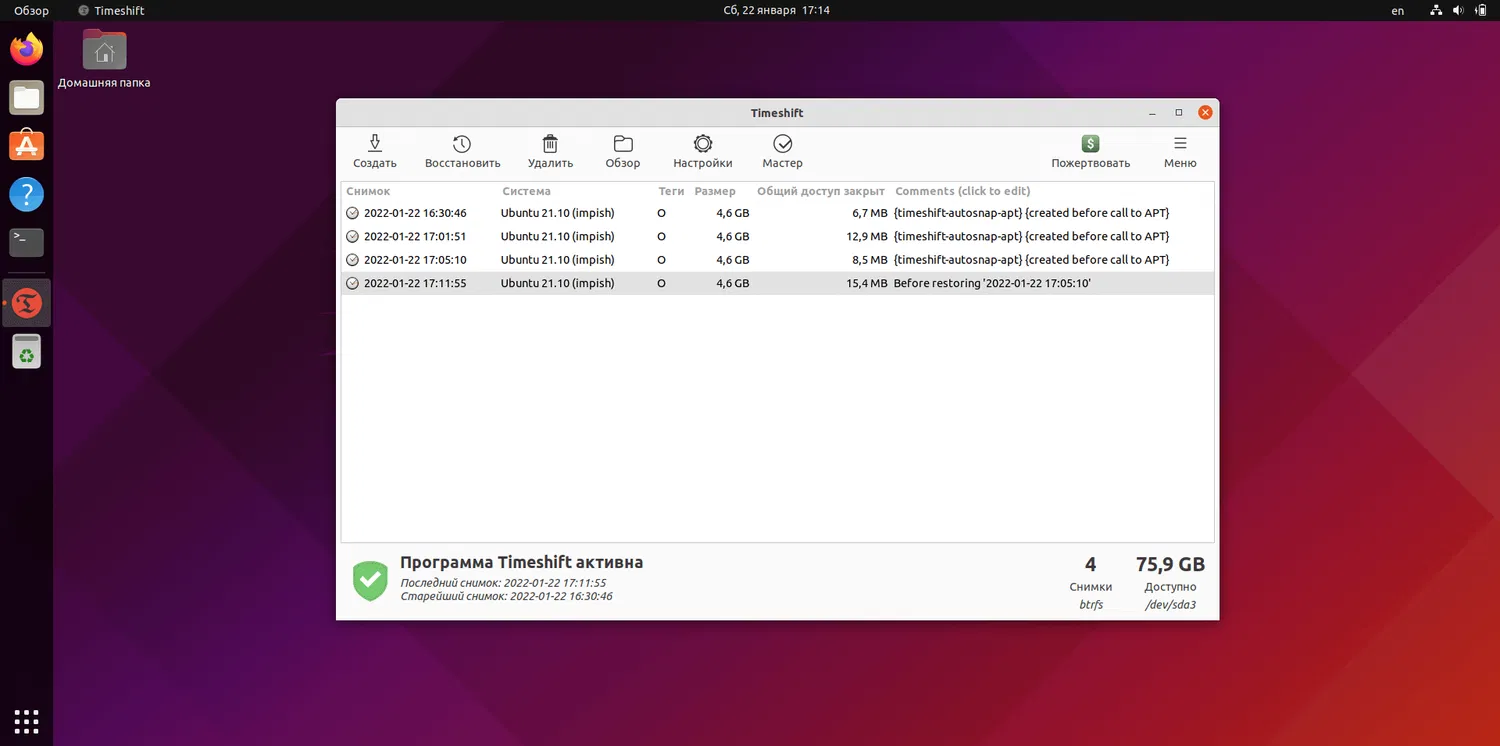Click the clock icon of snapshot 16:30:46
The width and height of the screenshot is (1500, 746).
(x=352, y=213)
